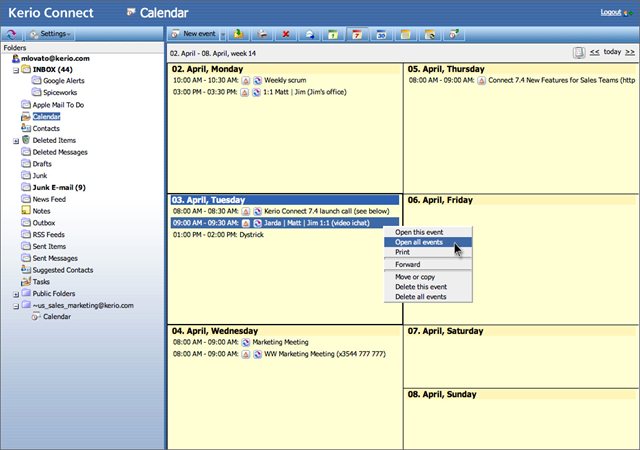Click the clock with green arrow toolbar icon
The height and width of the screenshot is (450, 640).
pyautogui.click(x=453, y=35)
